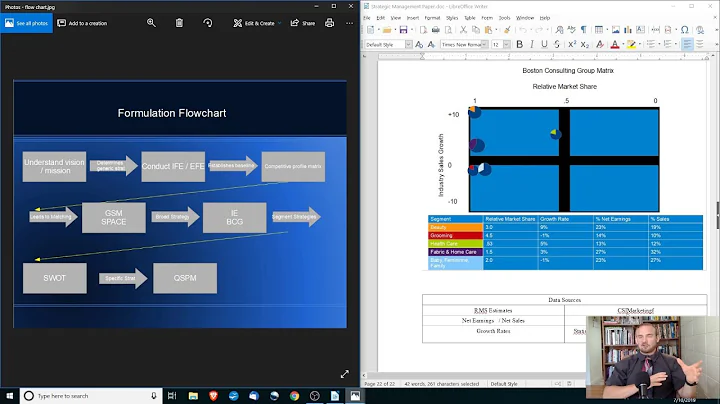Toggle Center alignment in Writer
The image size is (720, 404).
[700, 44]
